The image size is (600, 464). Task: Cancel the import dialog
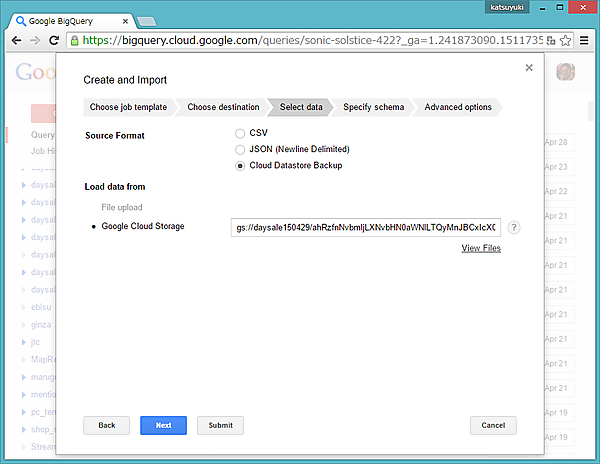click(x=493, y=425)
